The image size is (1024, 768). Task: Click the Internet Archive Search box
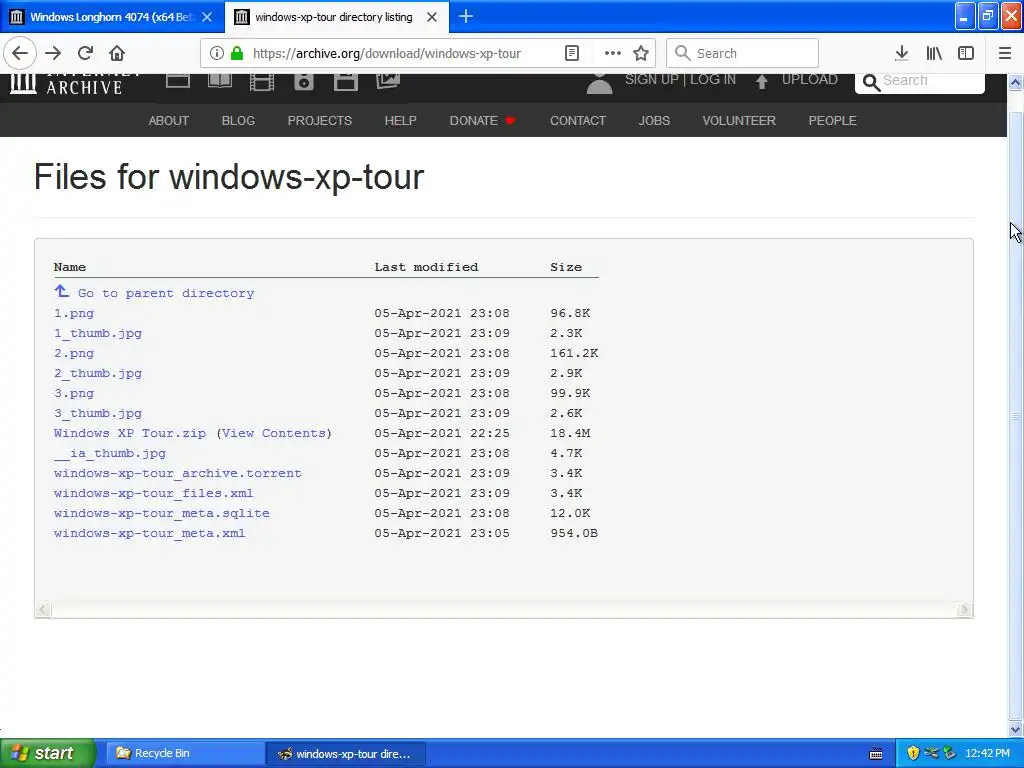(920, 82)
